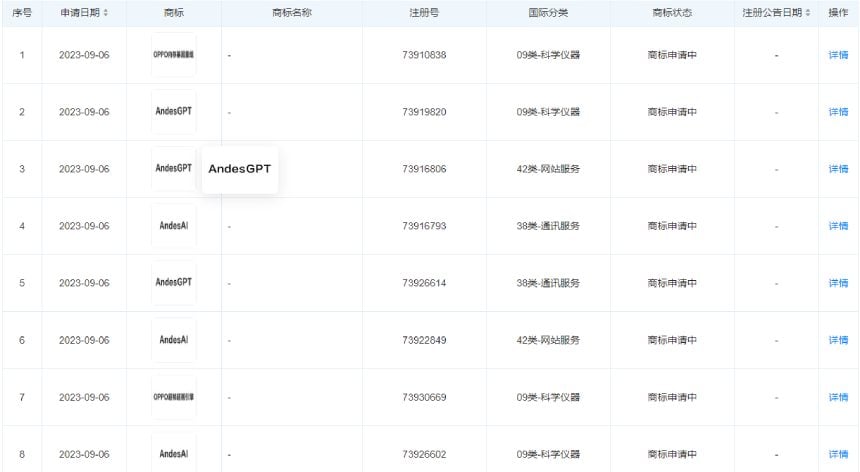Open 详情 for registration 73926614
This screenshot has width=860, height=472.
[838, 283]
